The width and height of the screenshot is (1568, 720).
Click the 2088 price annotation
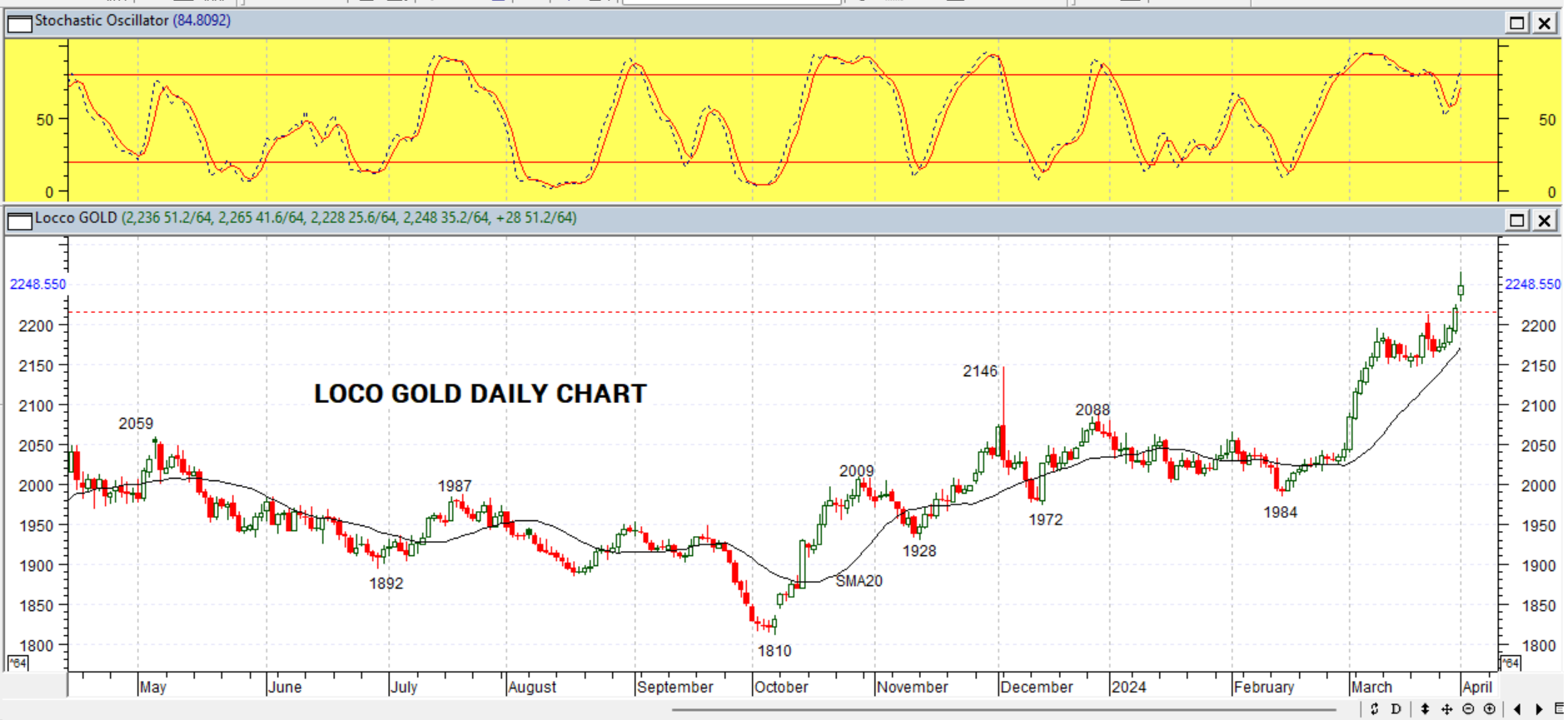pos(1093,410)
